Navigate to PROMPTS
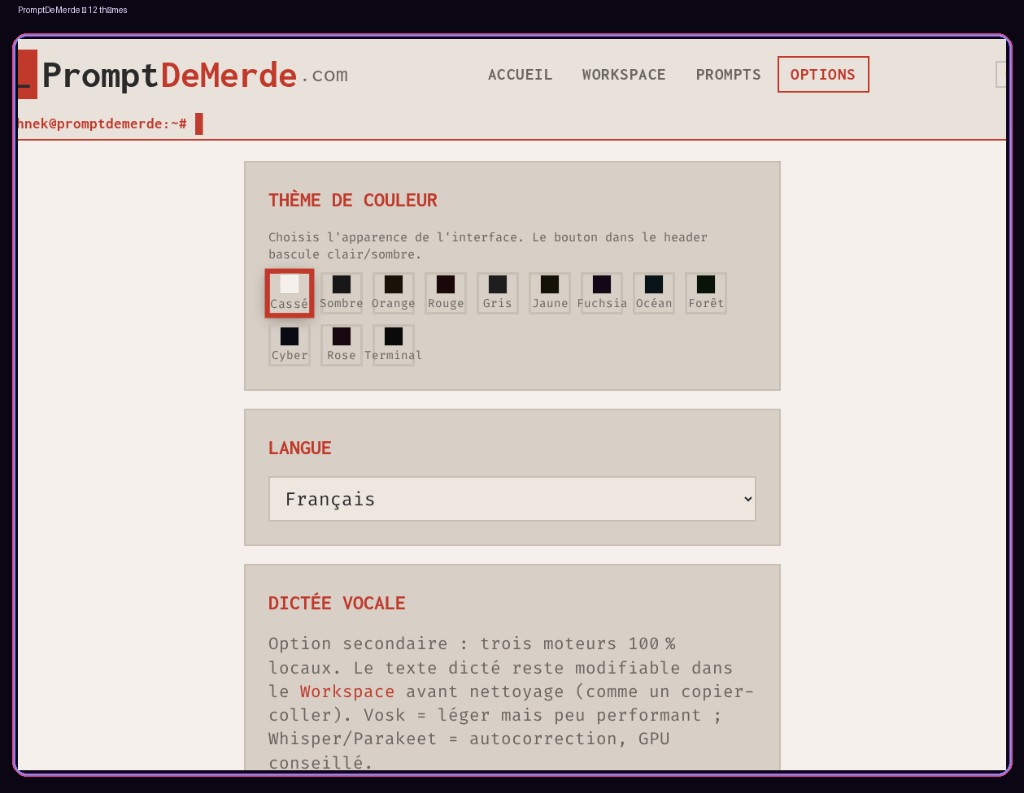Image resolution: width=1024 pixels, height=793 pixels. pos(728,74)
